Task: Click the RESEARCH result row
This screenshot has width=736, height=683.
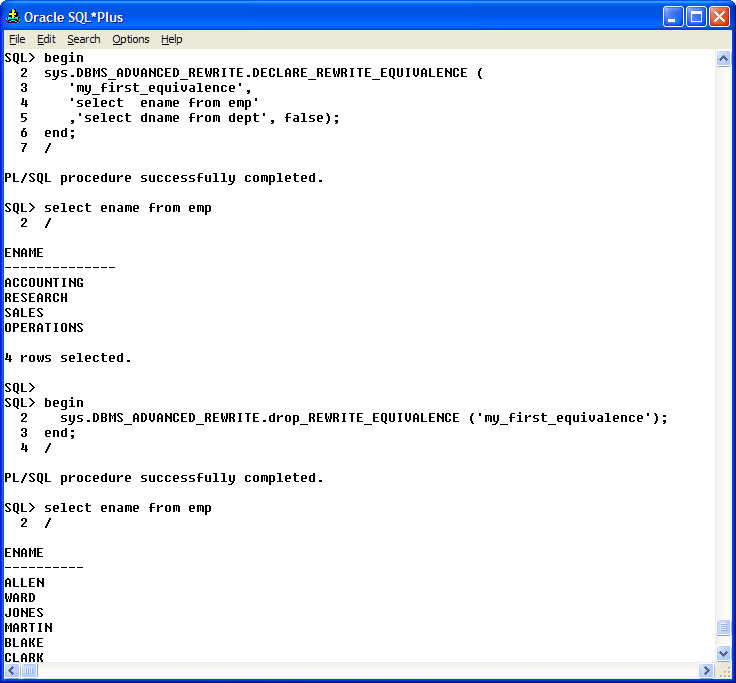Action: click(x=36, y=298)
